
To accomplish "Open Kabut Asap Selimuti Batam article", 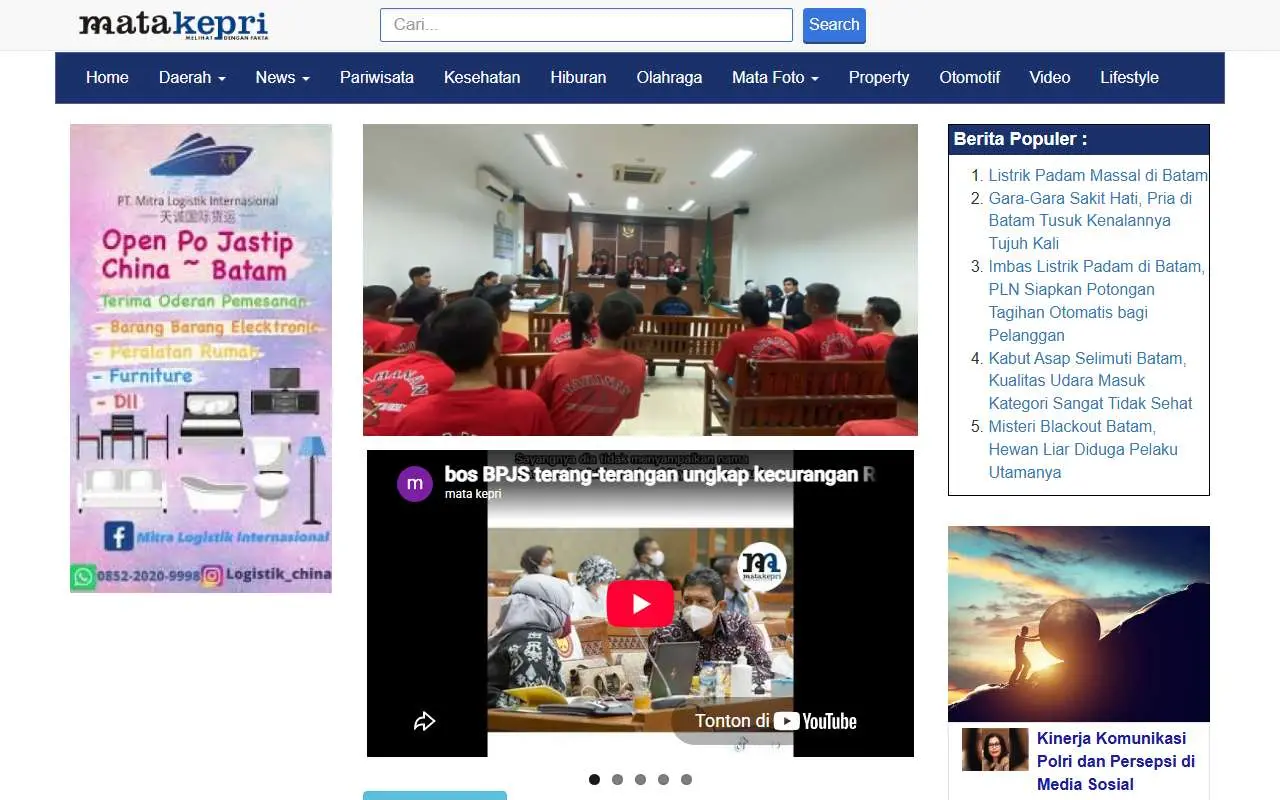I will click(1091, 381).
